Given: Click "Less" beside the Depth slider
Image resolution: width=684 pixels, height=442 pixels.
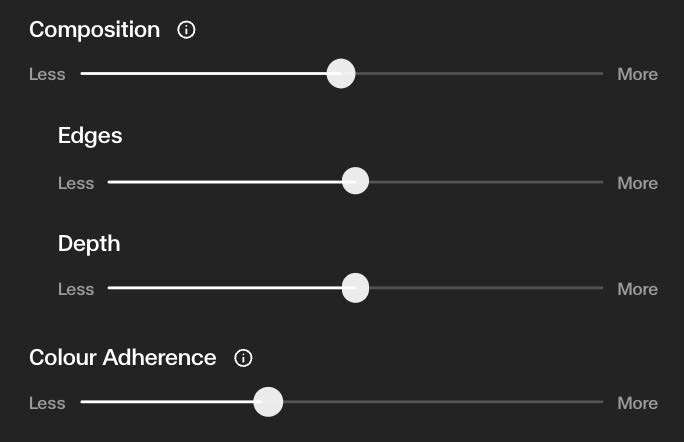Looking at the screenshot, I should [x=76, y=289].
